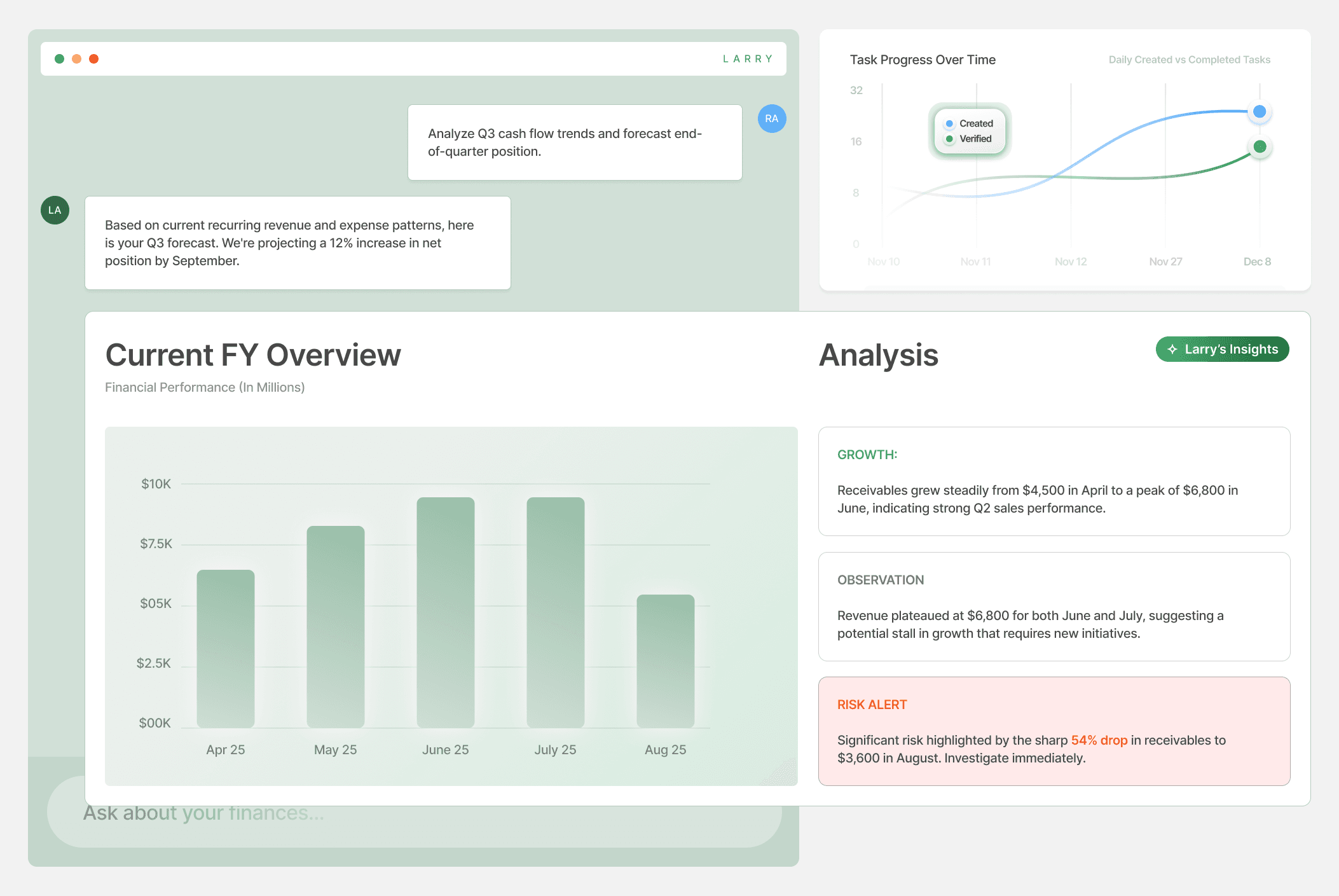Click the light orange window dot
This screenshot has height=896, width=1339.
(x=76, y=59)
